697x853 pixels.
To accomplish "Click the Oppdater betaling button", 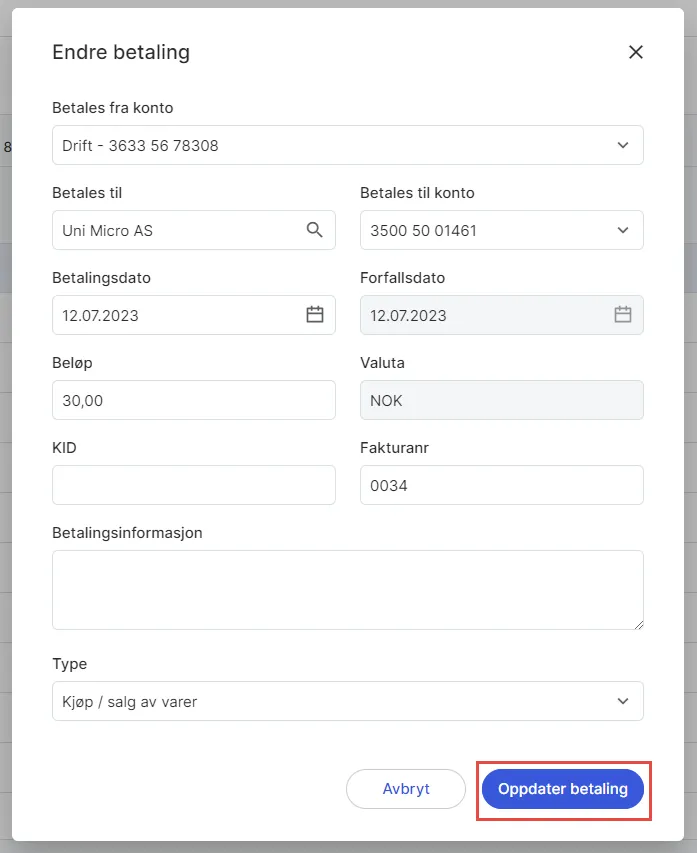I will (x=563, y=789).
